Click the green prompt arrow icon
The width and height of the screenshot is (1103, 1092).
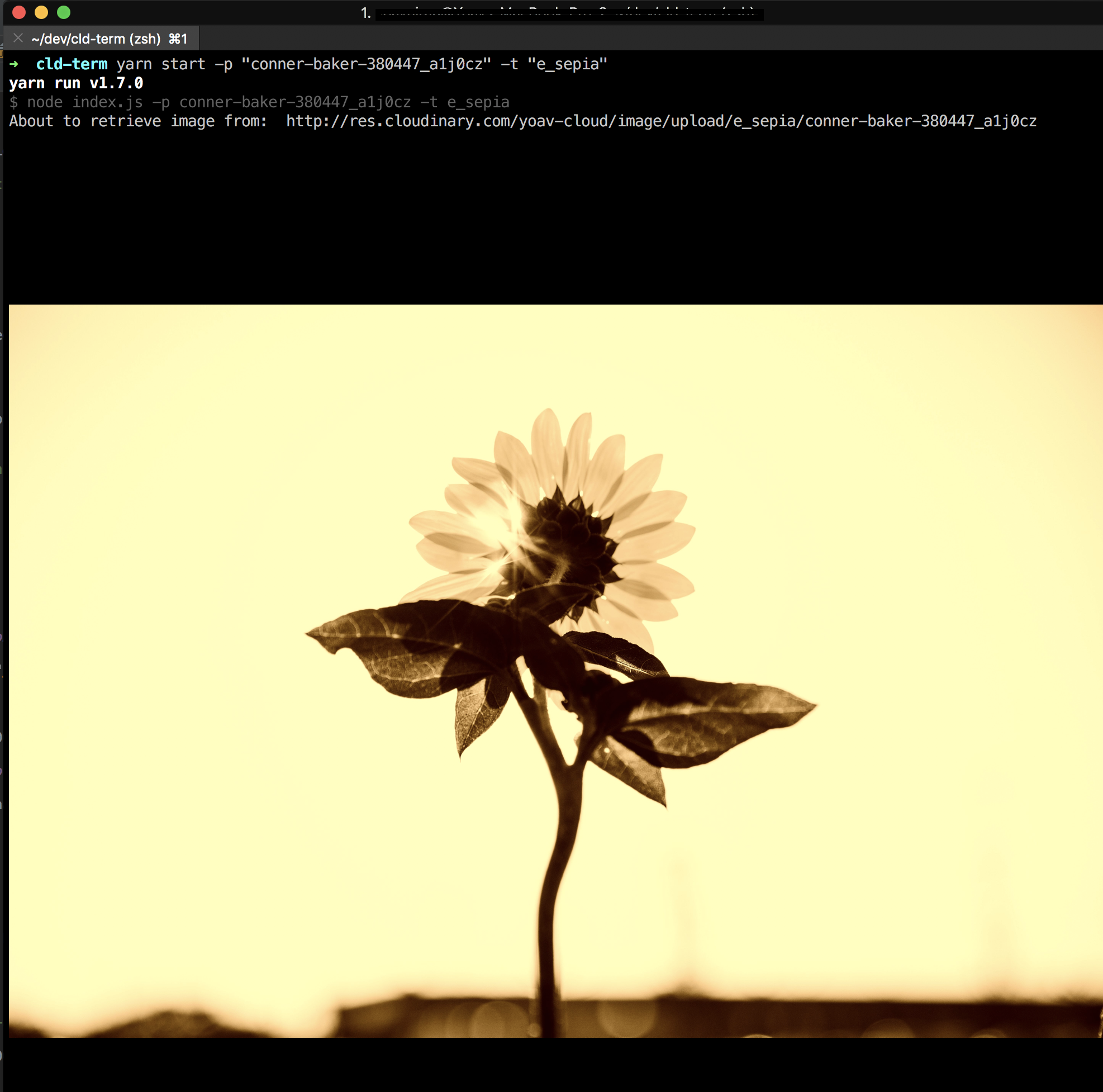click(15, 64)
